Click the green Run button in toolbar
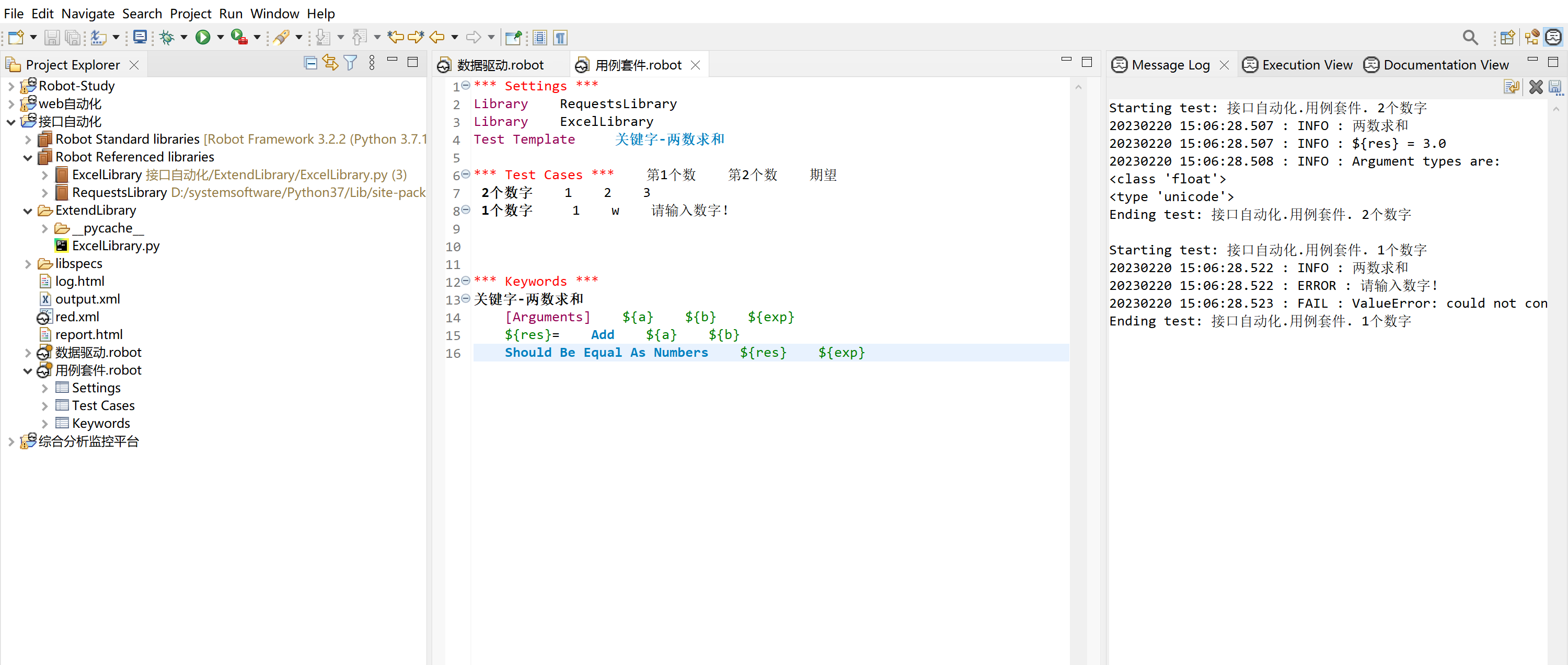The height and width of the screenshot is (665, 1568). point(203,38)
